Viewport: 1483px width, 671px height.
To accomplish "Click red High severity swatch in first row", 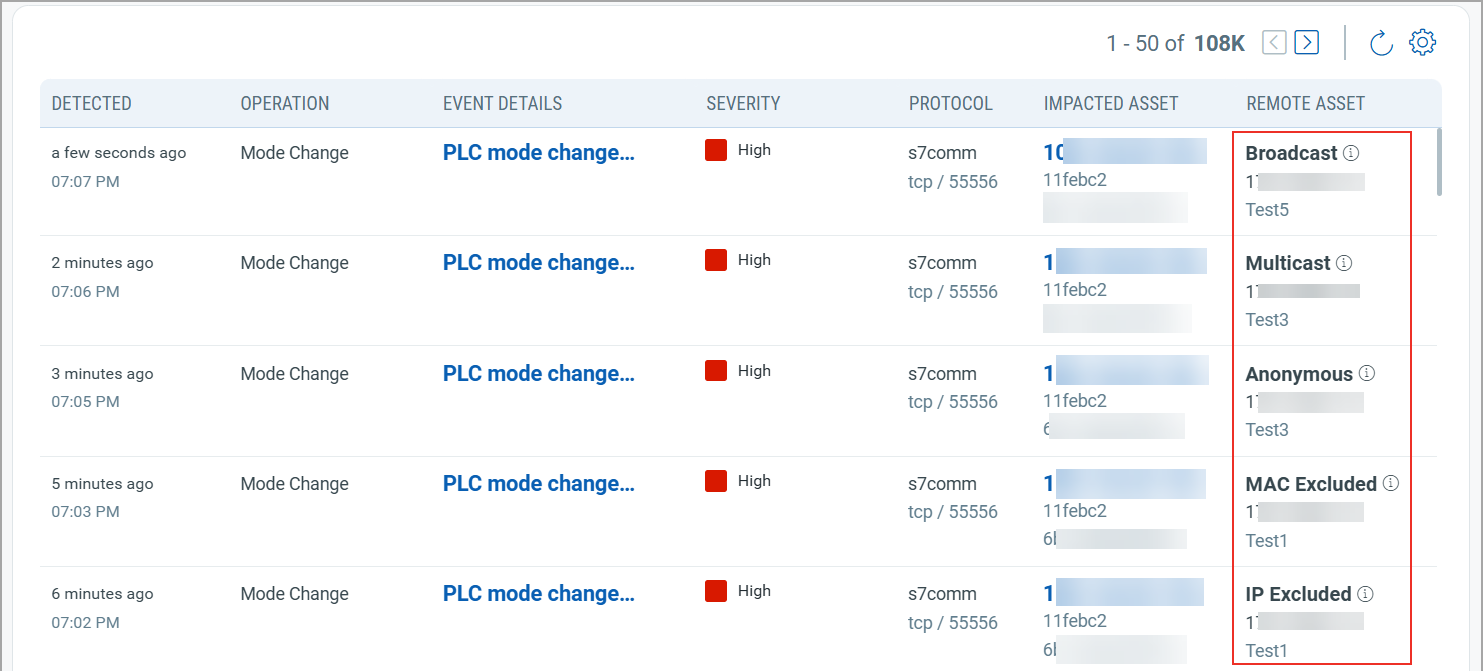I will tap(716, 151).
